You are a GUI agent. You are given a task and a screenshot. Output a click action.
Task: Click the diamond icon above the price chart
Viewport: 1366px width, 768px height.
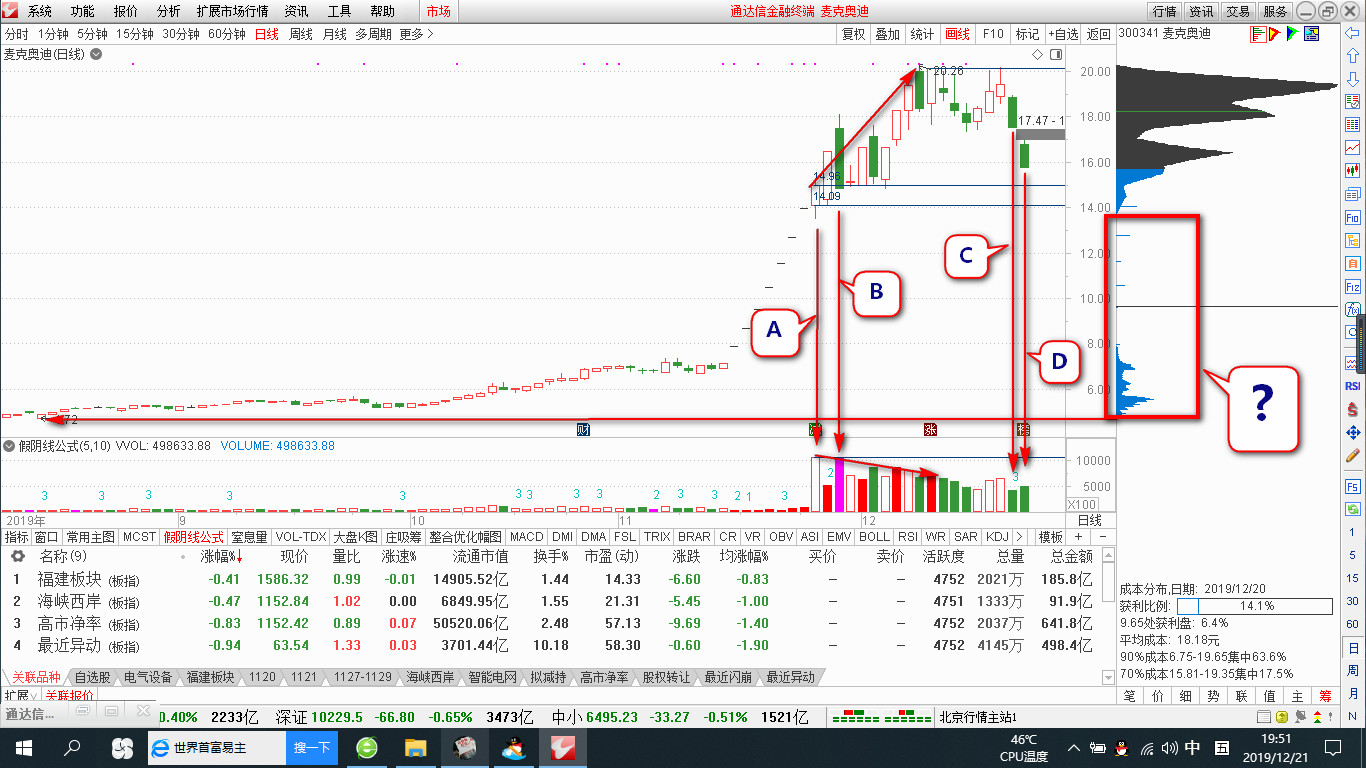(1038, 54)
